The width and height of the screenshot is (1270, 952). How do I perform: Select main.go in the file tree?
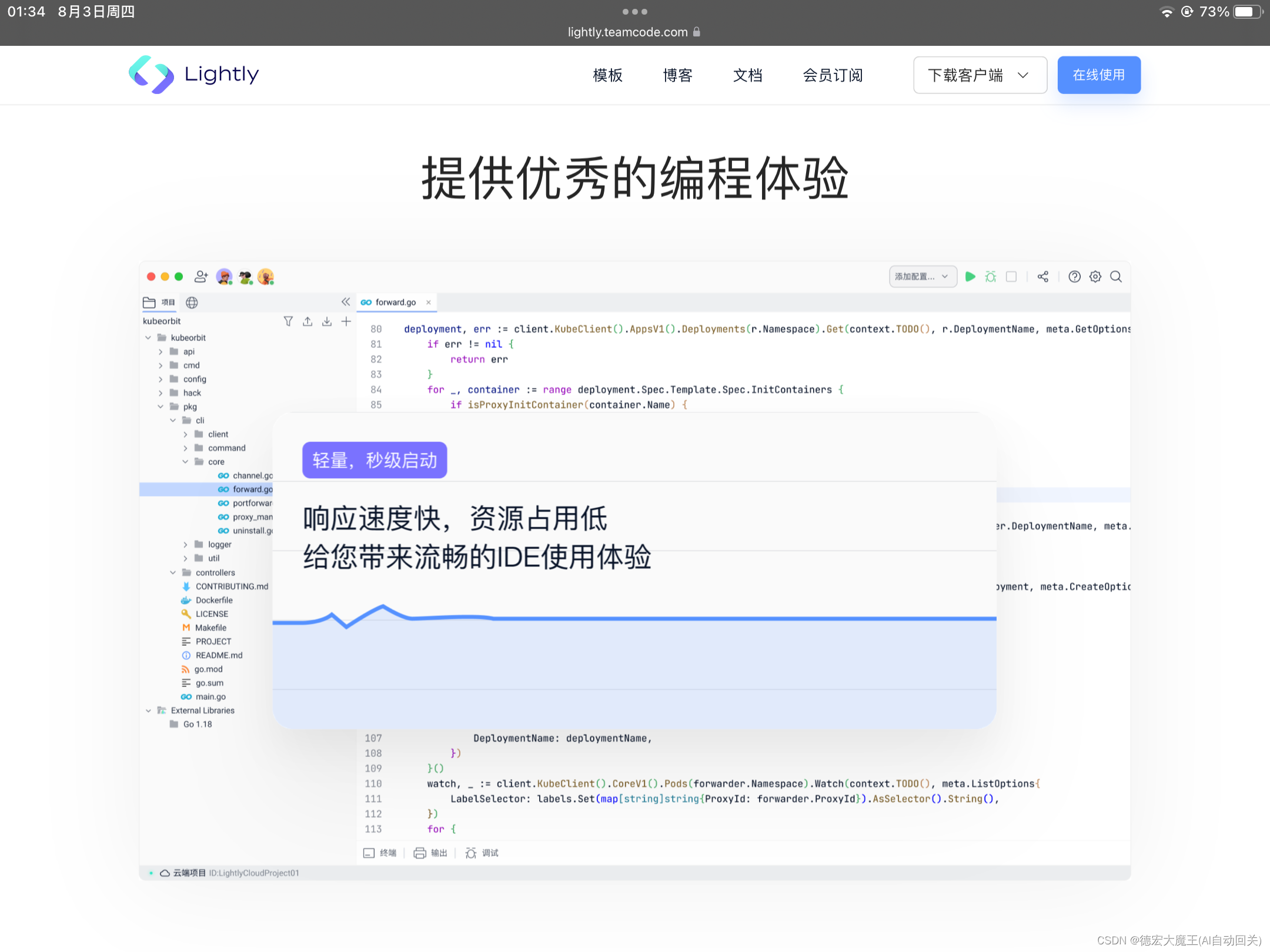coord(210,696)
